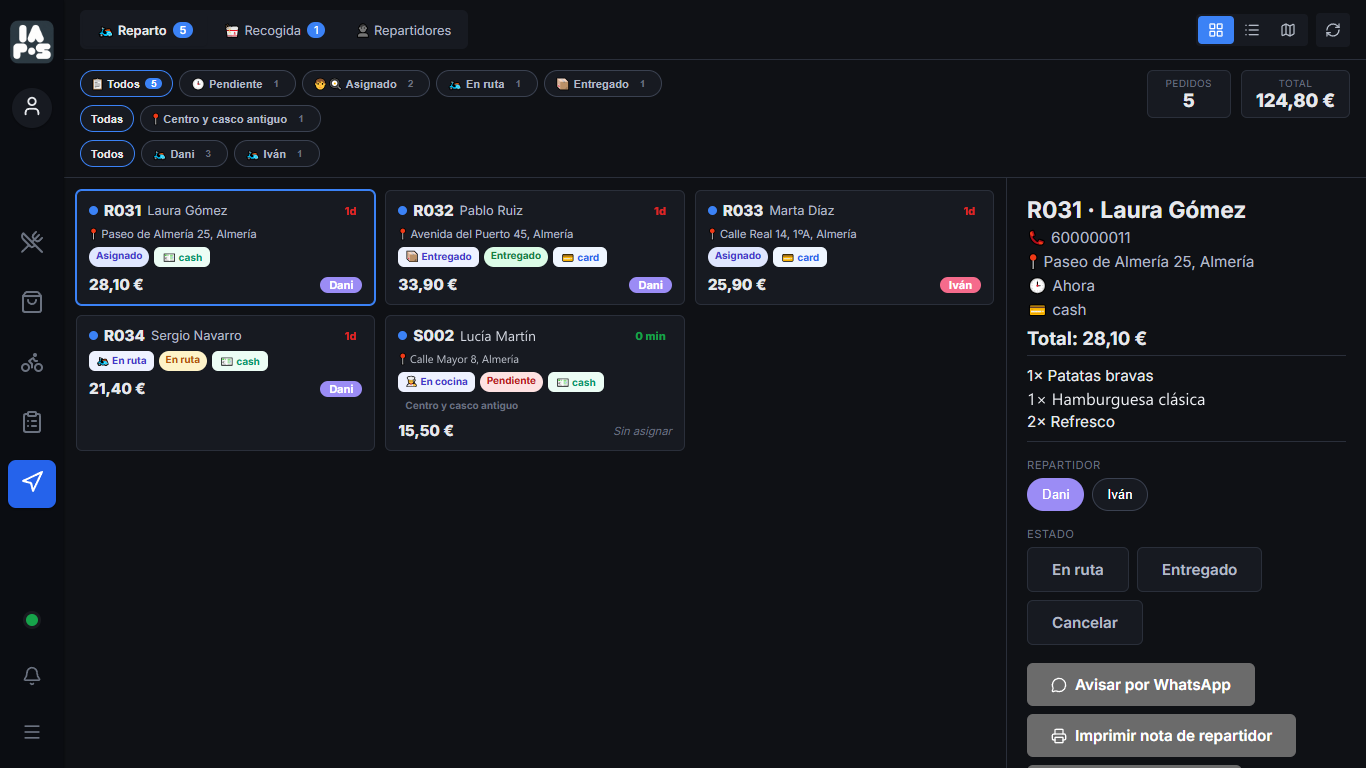Select Todos couriers filter
Viewport: 1366px width, 768px height.
(x=107, y=154)
